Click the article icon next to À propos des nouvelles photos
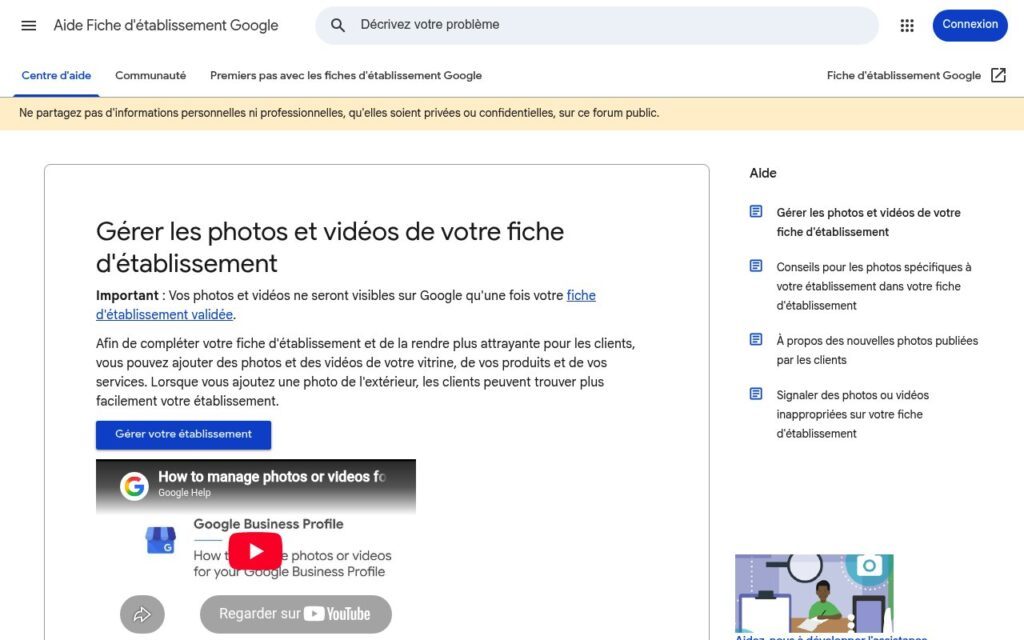Image resolution: width=1024 pixels, height=640 pixels. (756, 340)
